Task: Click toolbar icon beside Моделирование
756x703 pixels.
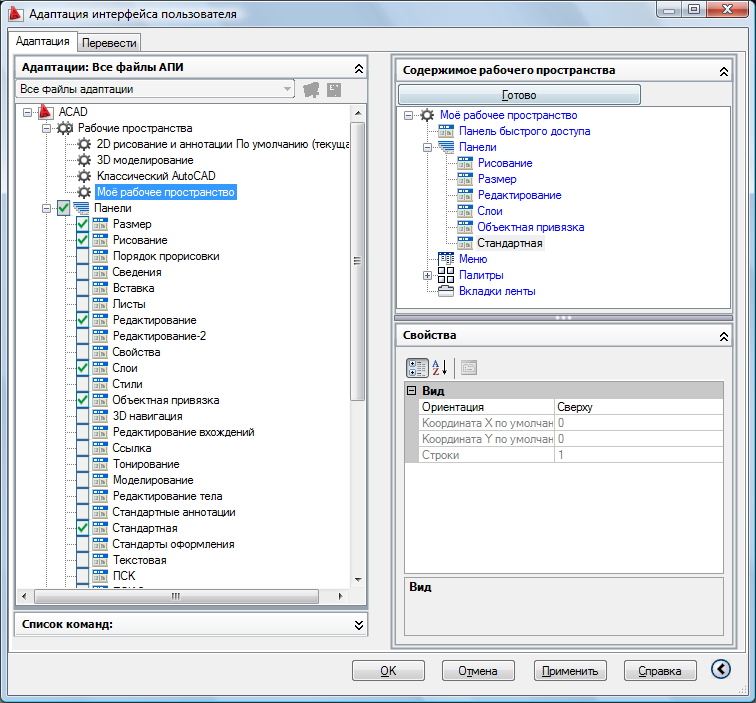Action: [x=100, y=480]
